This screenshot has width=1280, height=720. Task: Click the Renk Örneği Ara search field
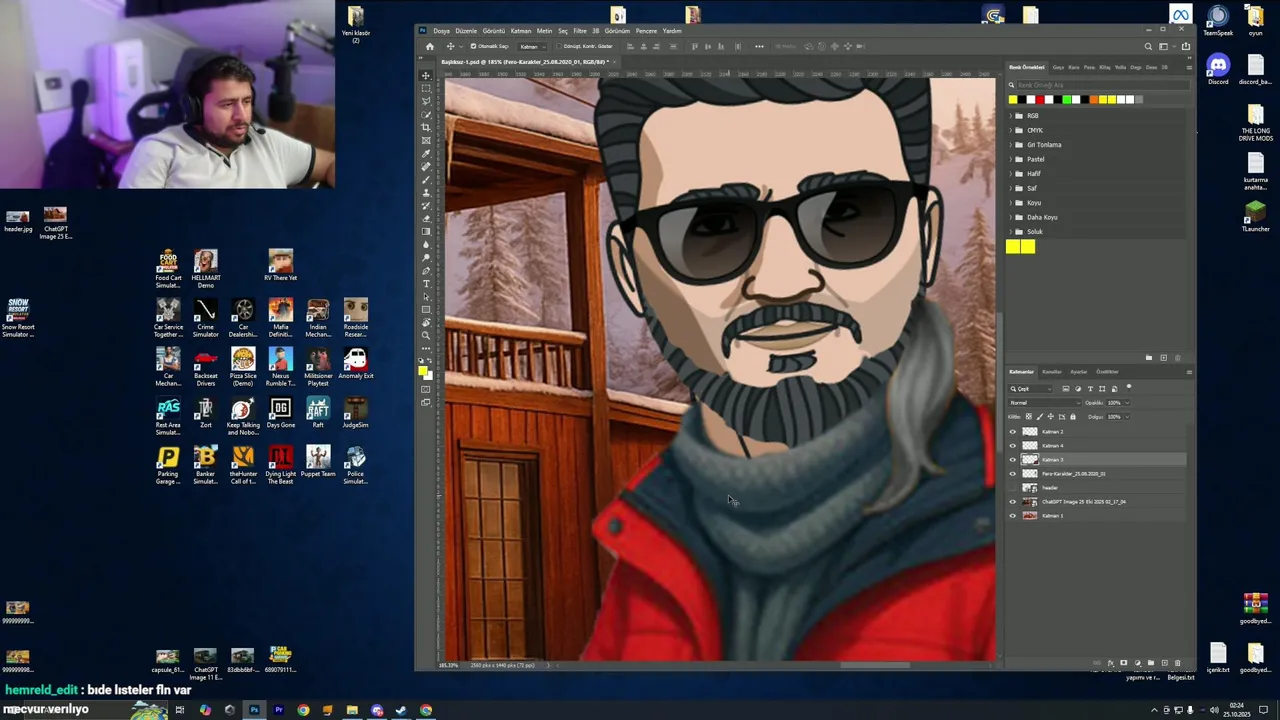point(1103,85)
